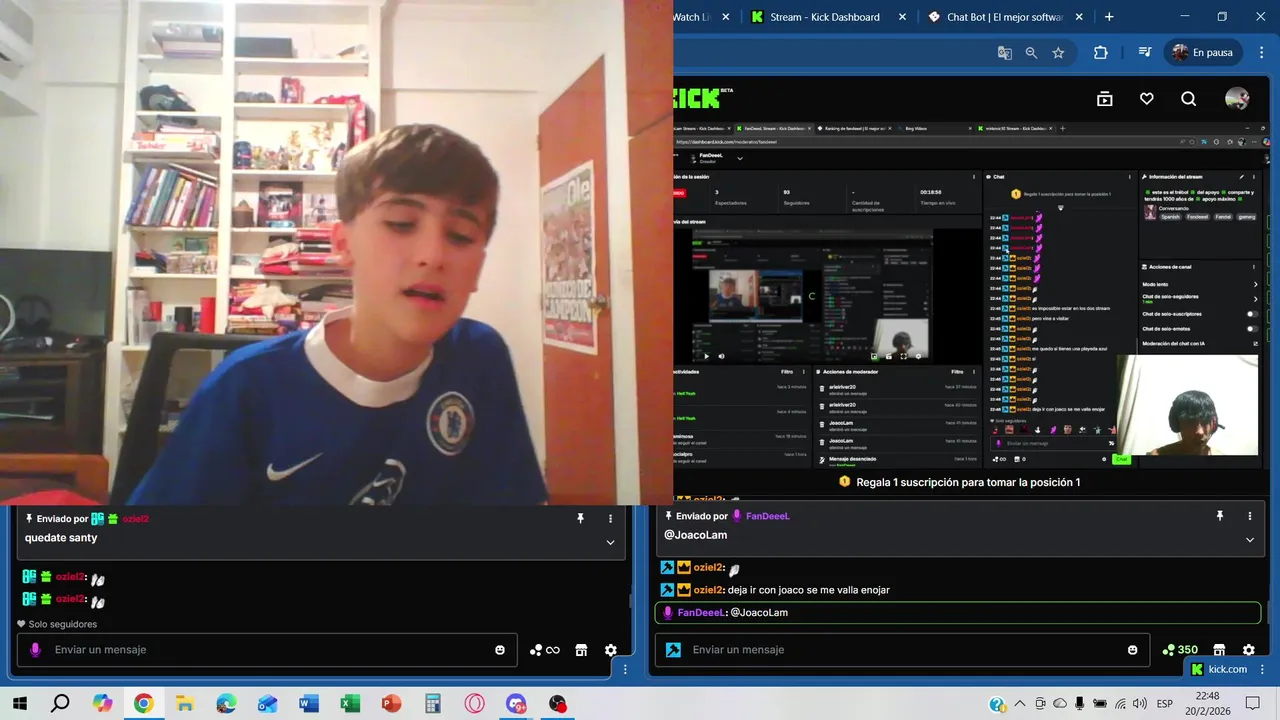Viewport: 1280px width, 720px height.
Task: Expand 'Modo lento' in the streamed dashboard
Action: [1255, 284]
